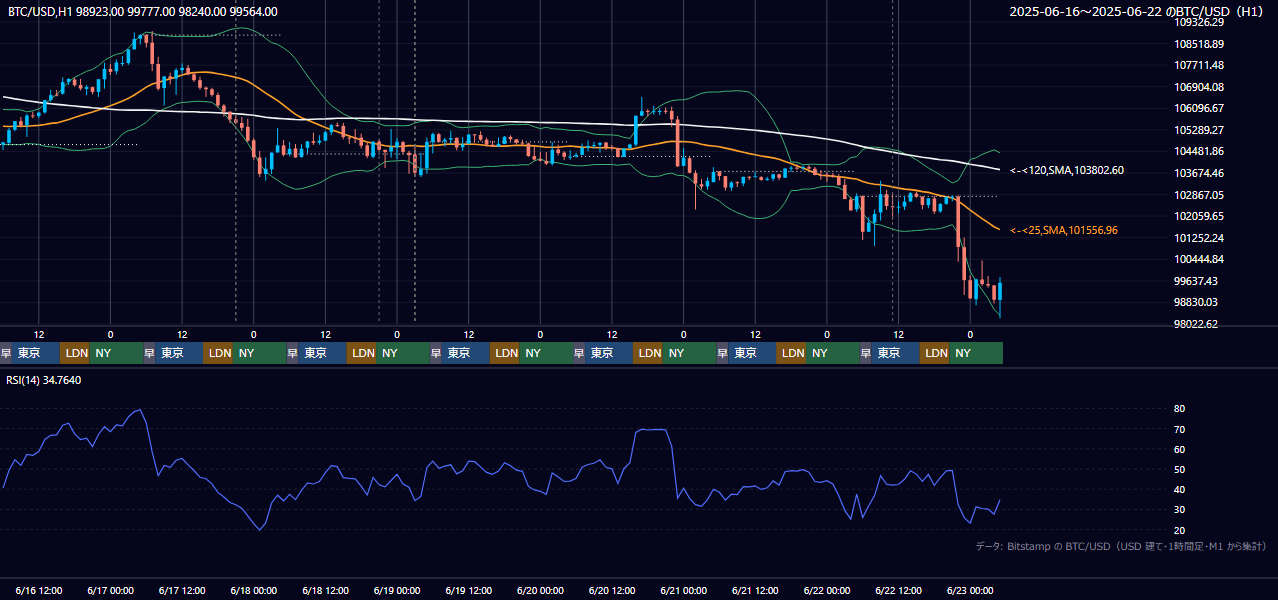Click price axis value 101252.24

1200,238
